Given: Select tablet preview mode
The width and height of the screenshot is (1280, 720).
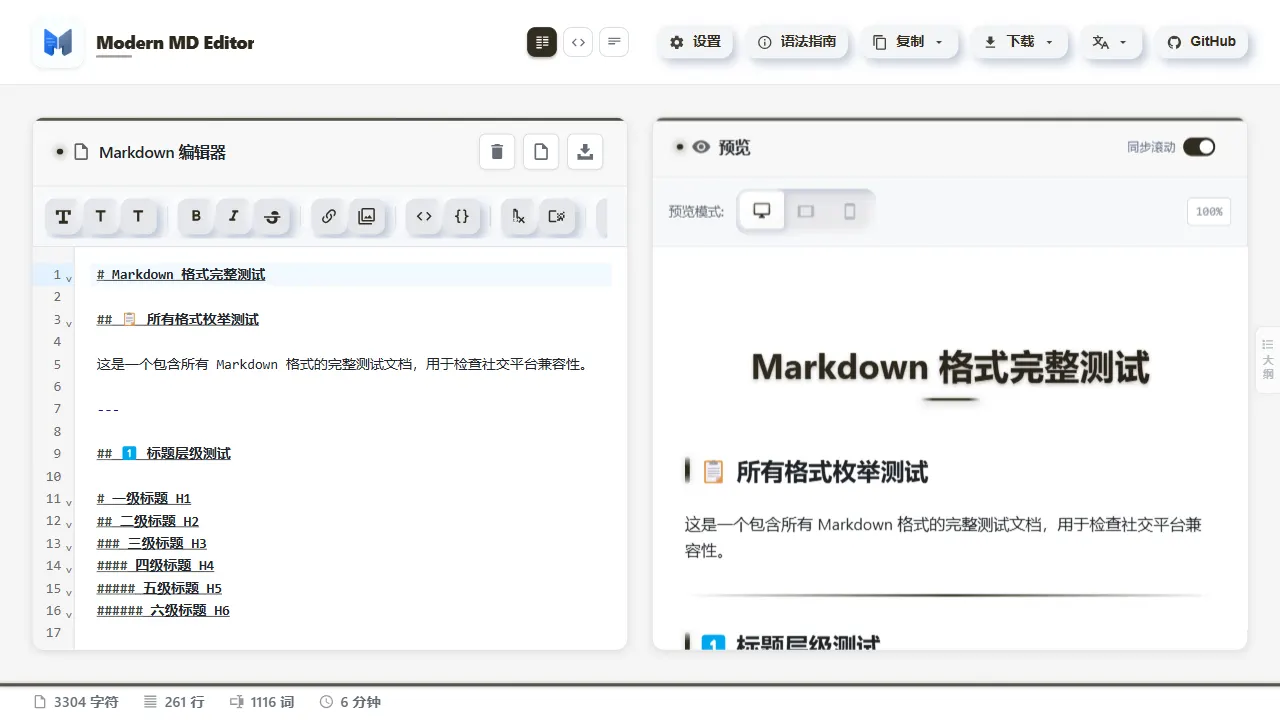Looking at the screenshot, I should (806, 211).
